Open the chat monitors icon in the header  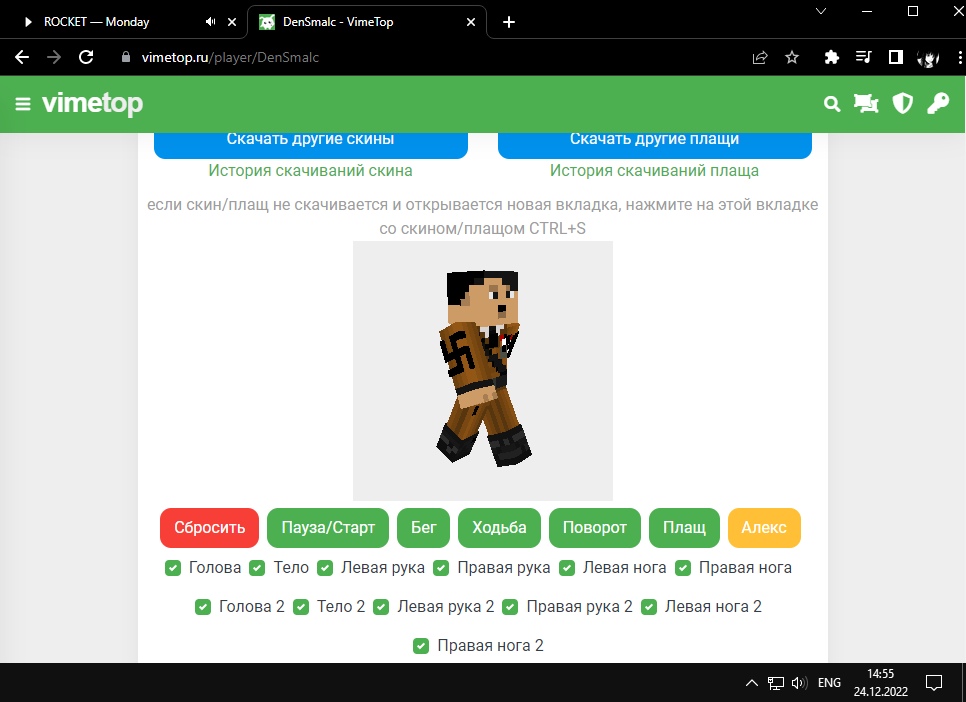865,104
